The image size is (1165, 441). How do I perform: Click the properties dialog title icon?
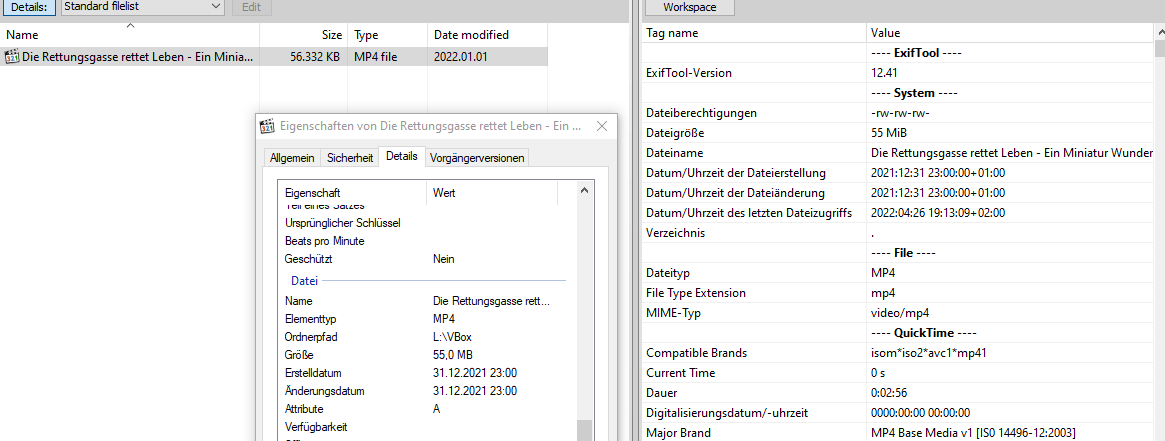point(267,126)
